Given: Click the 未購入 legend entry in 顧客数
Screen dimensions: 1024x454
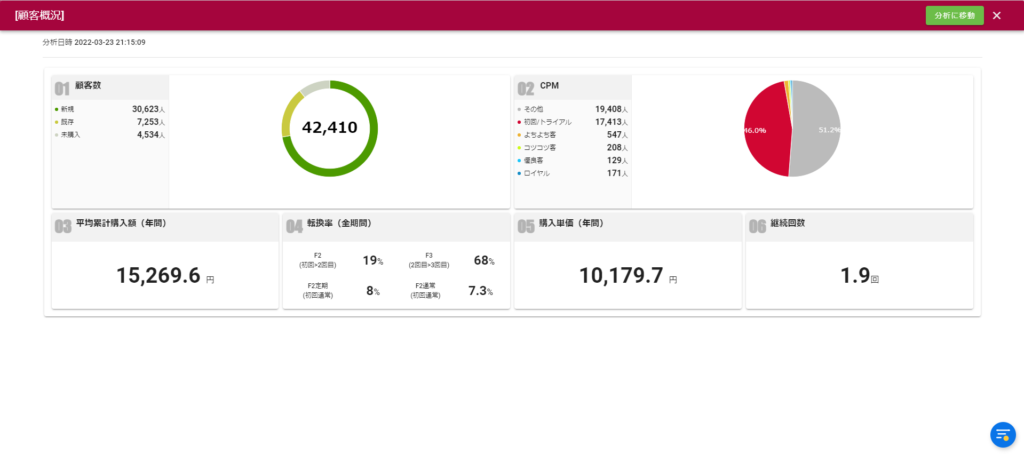Looking at the screenshot, I should tap(70, 134).
